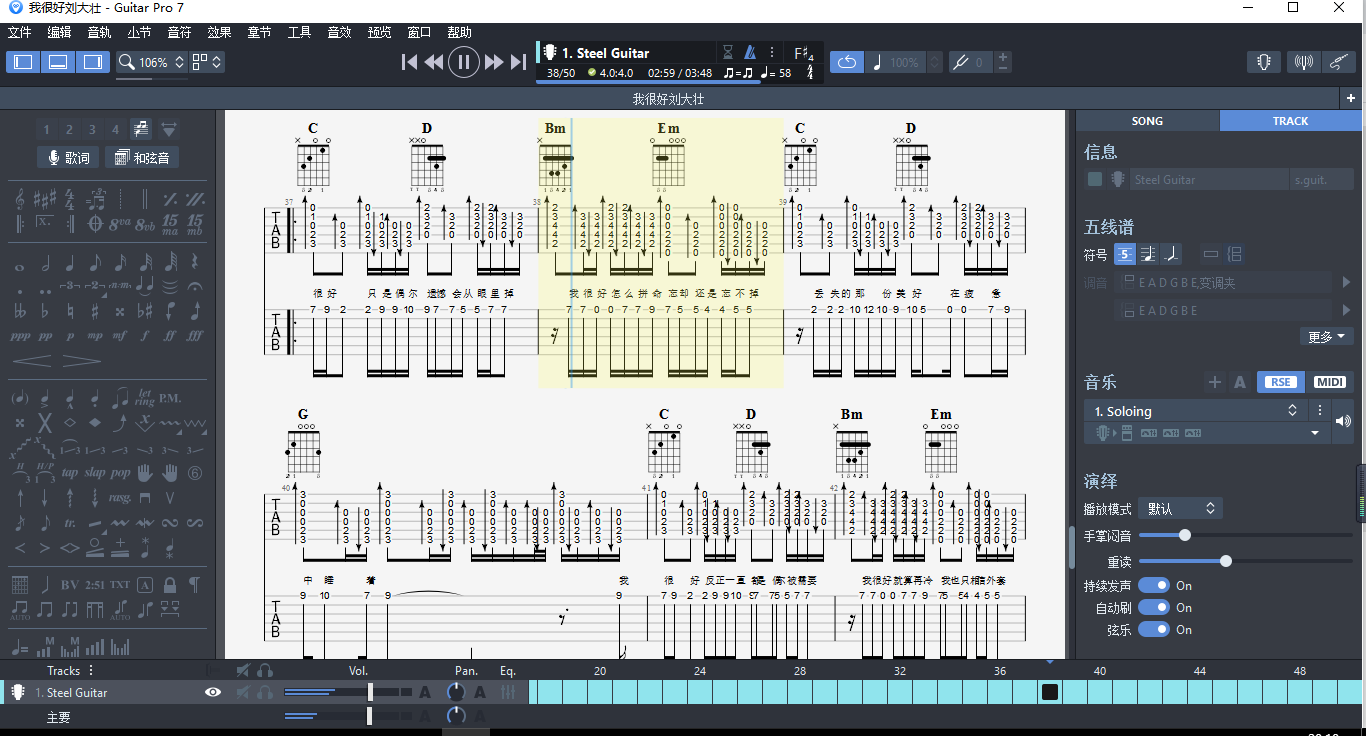
Task: Apply the sharp accidental
Action: click(x=96, y=311)
